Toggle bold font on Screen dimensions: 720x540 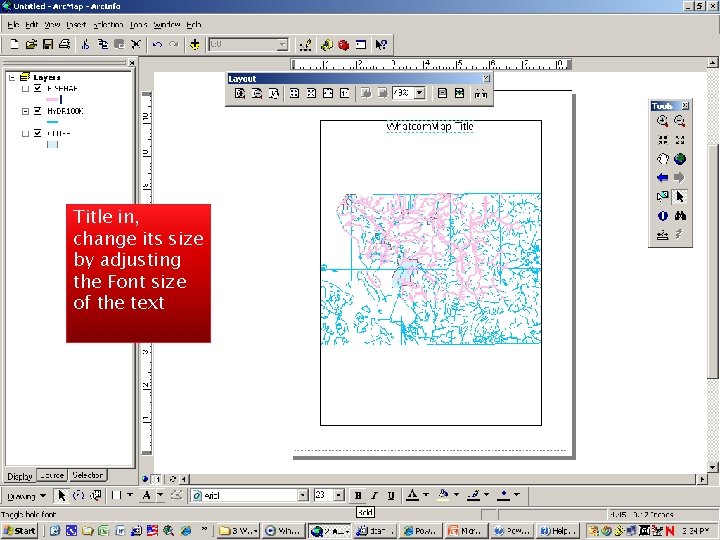point(358,495)
